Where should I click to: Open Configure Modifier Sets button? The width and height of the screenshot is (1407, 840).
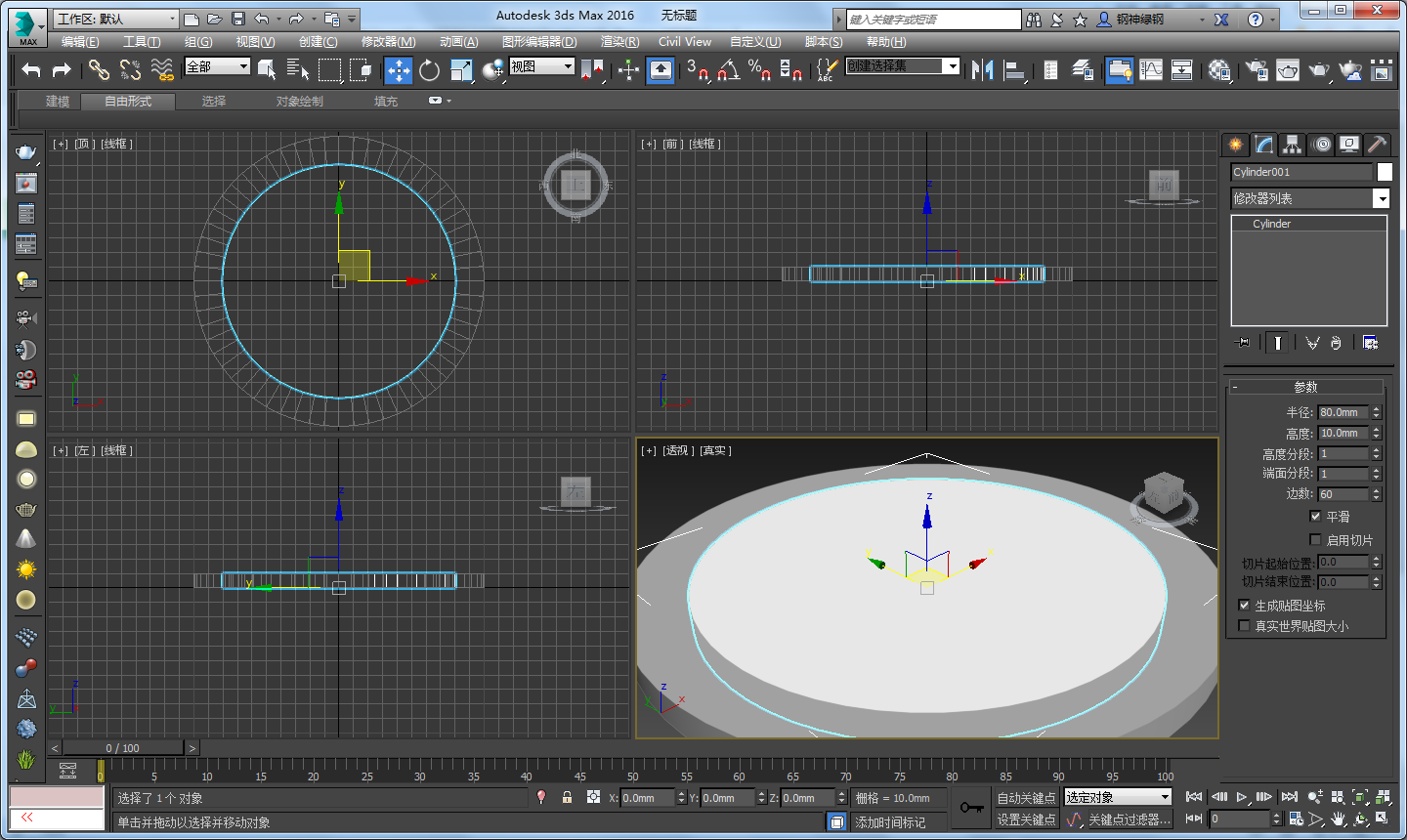coord(1370,343)
